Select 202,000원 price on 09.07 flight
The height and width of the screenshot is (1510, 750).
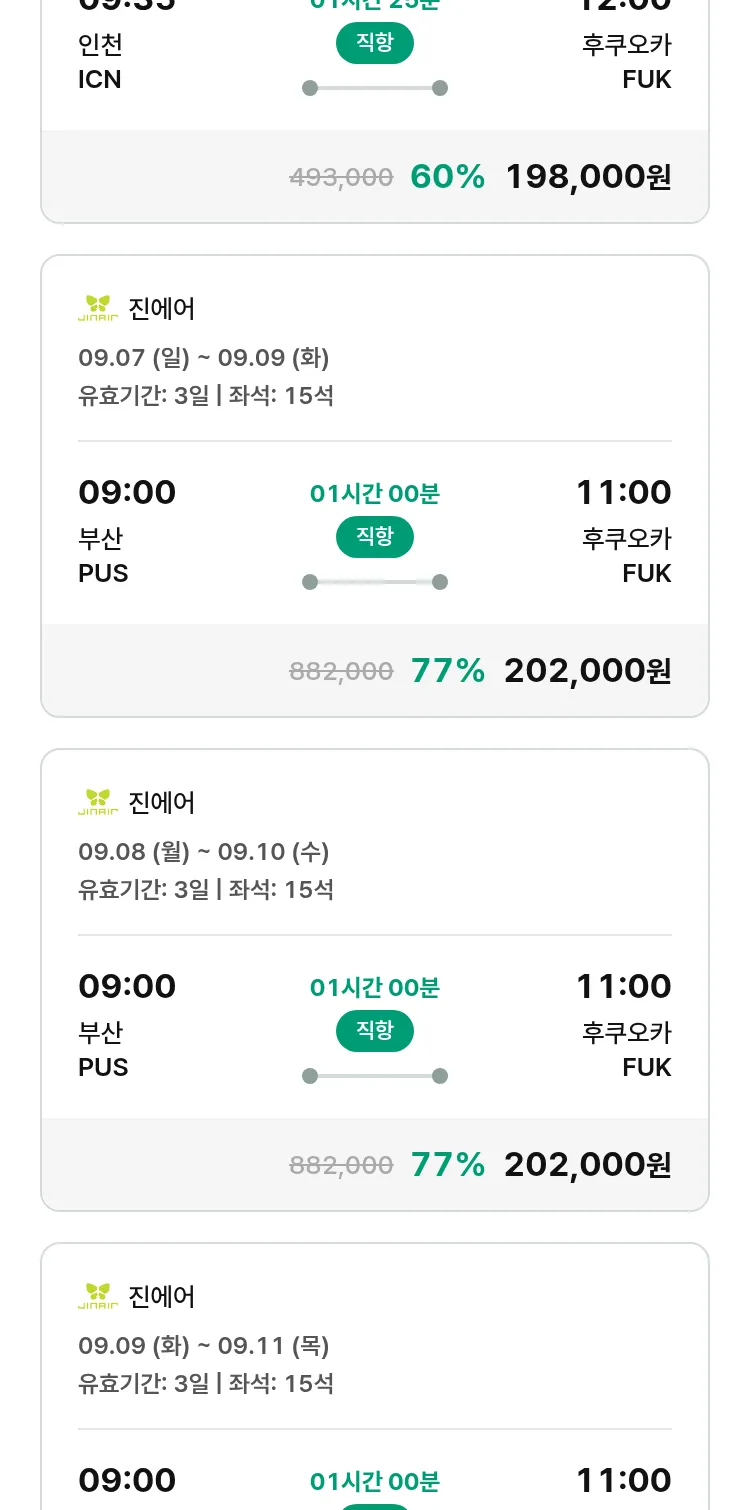(588, 671)
